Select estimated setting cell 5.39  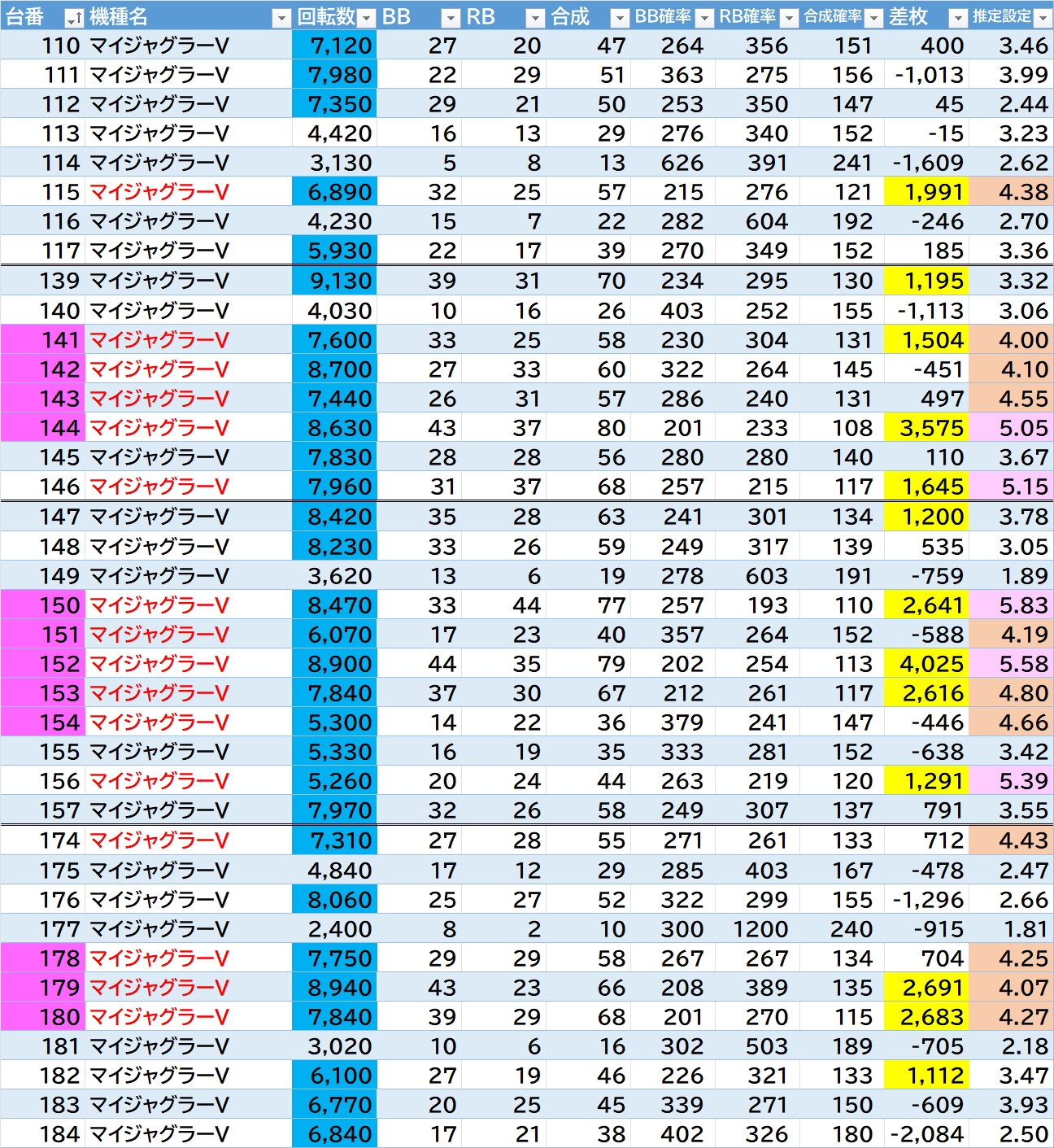(1011, 781)
